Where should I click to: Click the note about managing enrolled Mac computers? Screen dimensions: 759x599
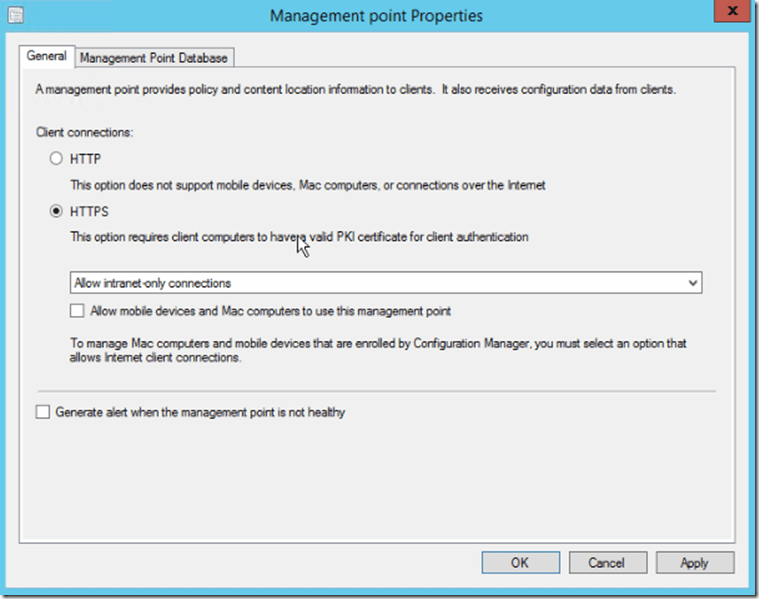(377, 350)
